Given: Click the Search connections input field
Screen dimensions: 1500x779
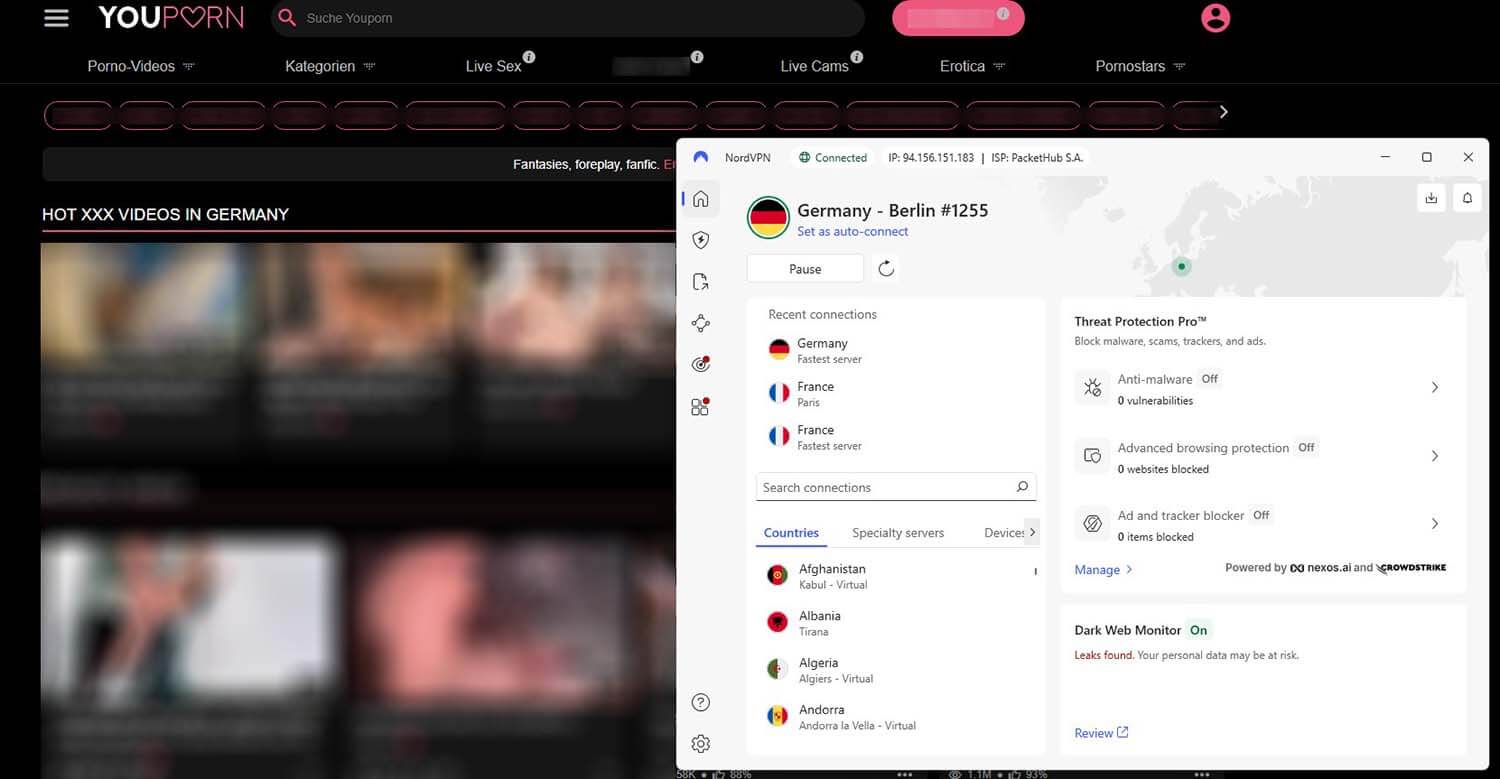Looking at the screenshot, I should [896, 487].
